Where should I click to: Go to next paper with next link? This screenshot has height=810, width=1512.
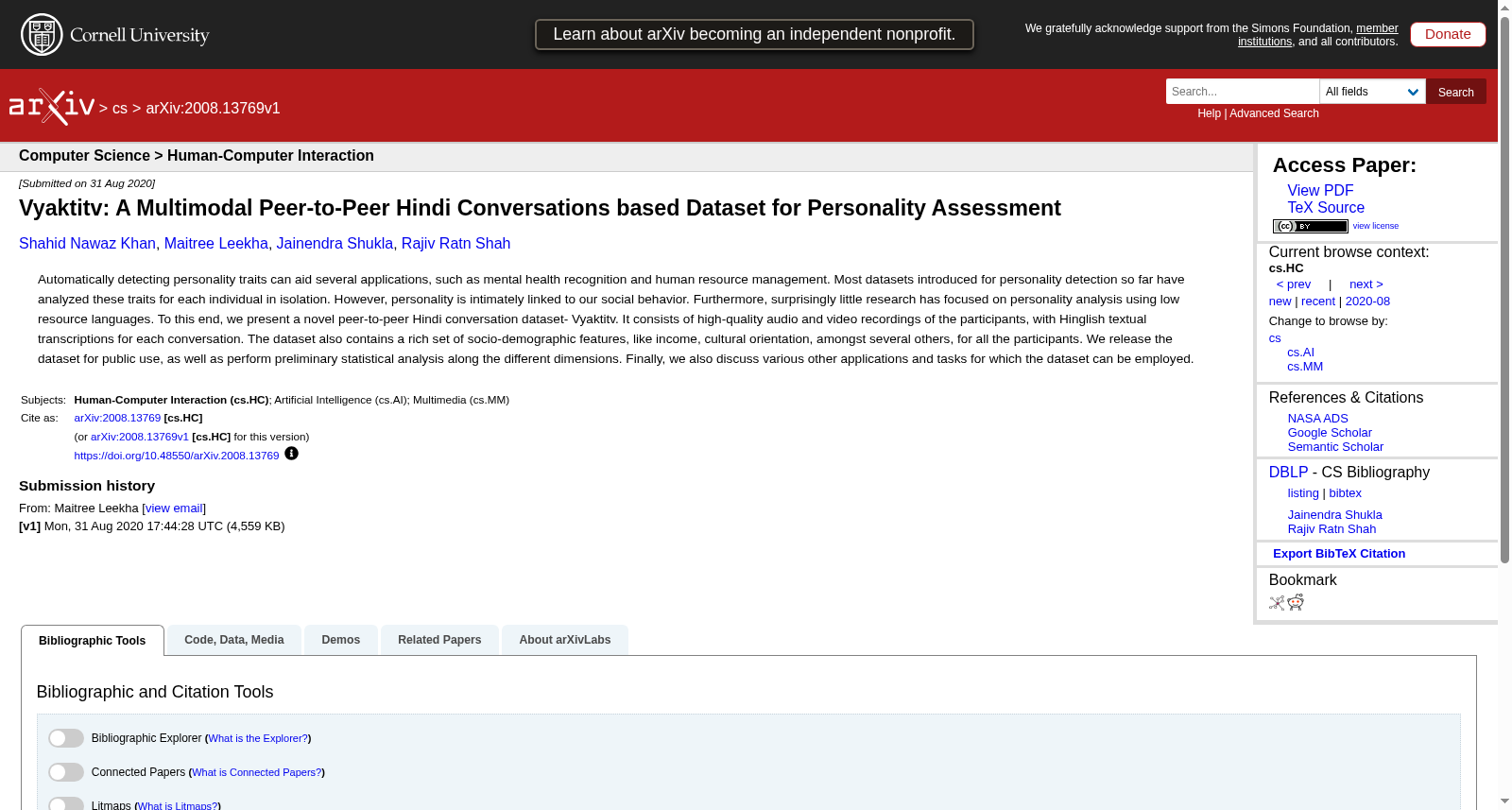tap(1366, 284)
